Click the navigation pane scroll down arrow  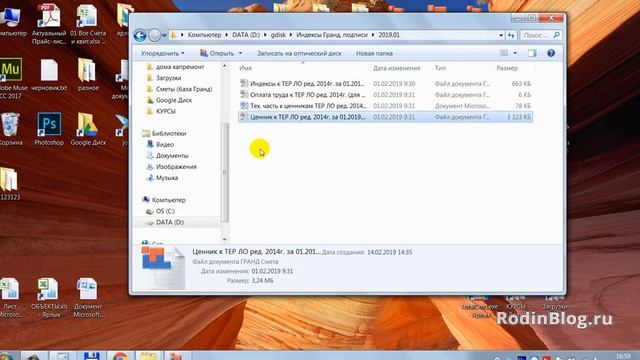tap(224, 239)
